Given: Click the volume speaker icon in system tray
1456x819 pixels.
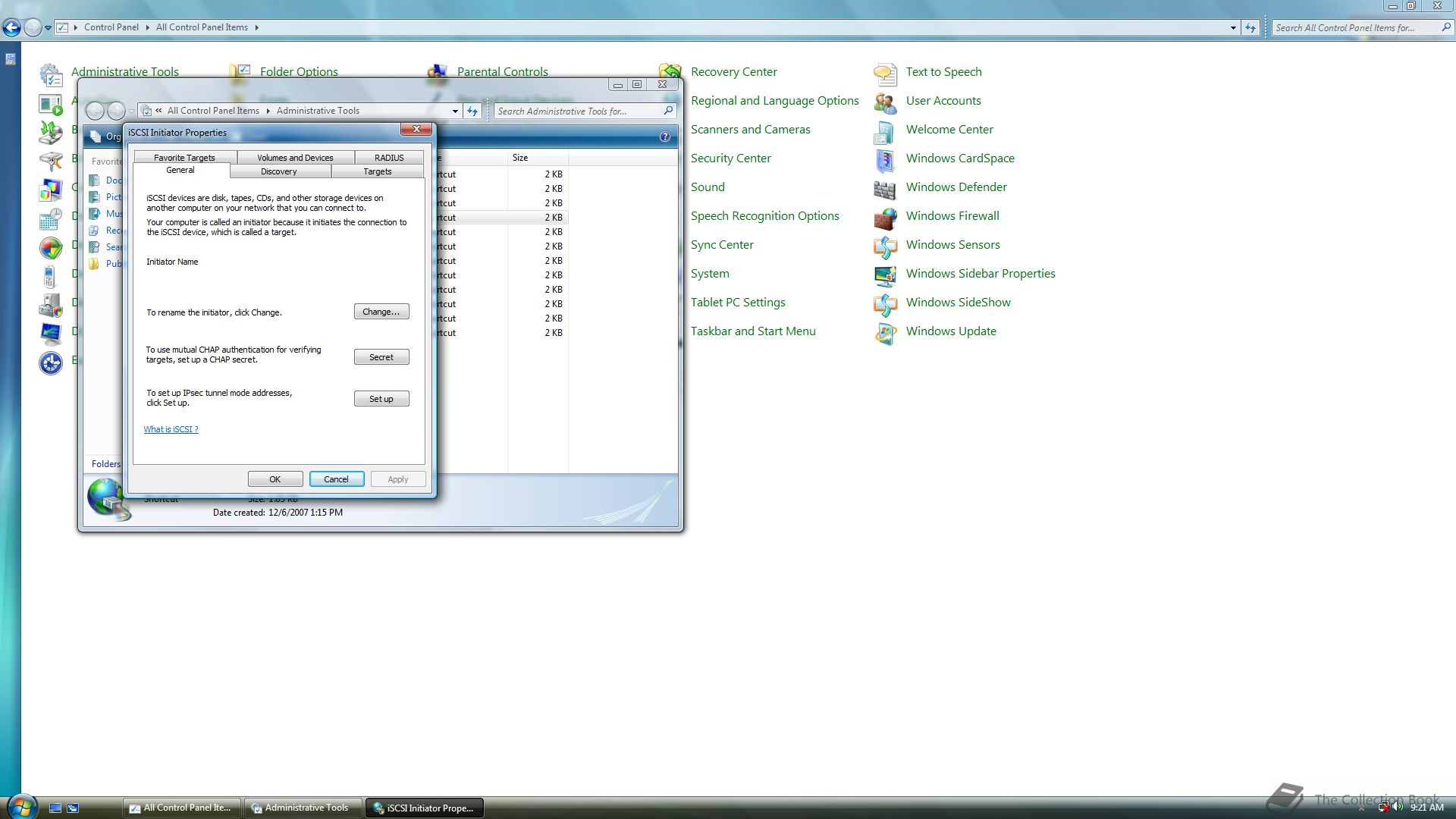Looking at the screenshot, I should [1398, 807].
